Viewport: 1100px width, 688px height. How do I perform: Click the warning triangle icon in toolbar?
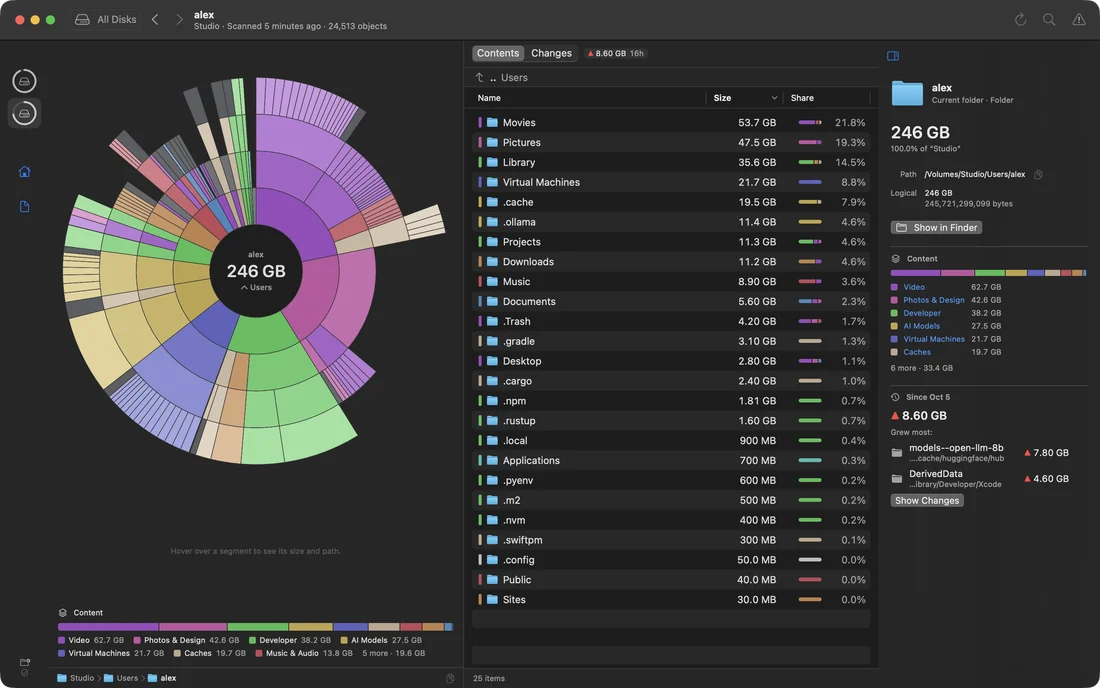click(1078, 20)
